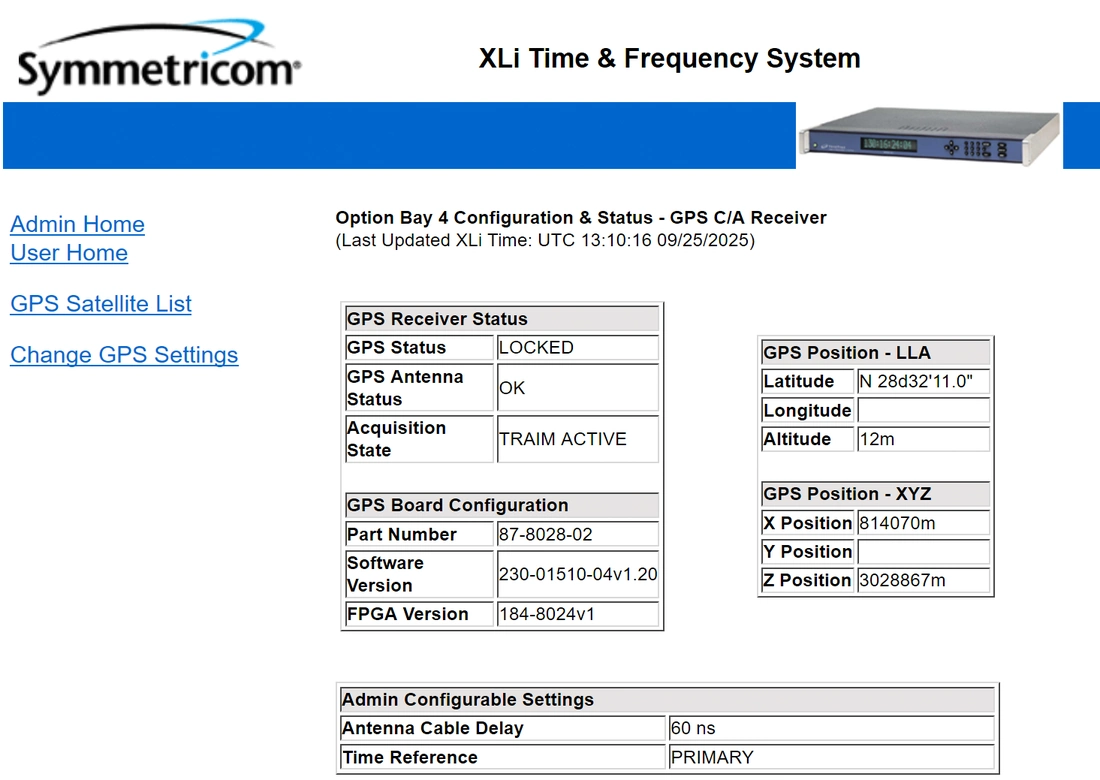Click the Symmetricom logo
The height and width of the screenshot is (780, 1100).
159,57
